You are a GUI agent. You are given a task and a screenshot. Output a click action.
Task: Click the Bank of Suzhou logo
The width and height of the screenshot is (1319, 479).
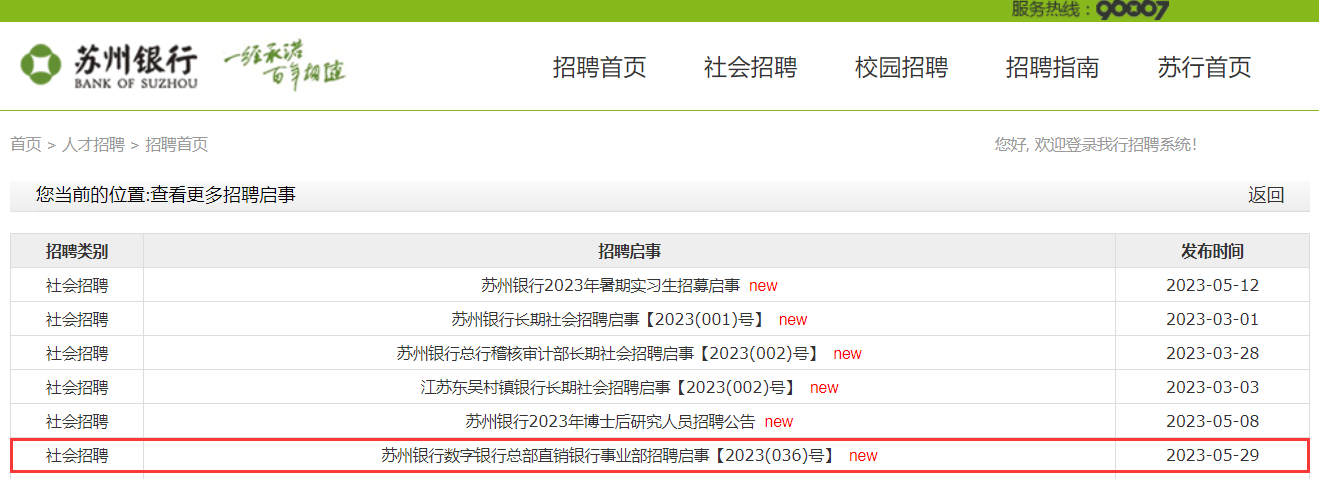coord(109,67)
